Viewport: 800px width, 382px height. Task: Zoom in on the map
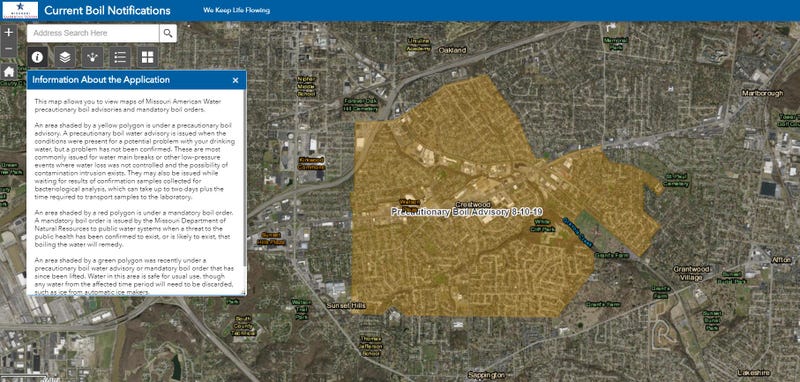(9, 33)
